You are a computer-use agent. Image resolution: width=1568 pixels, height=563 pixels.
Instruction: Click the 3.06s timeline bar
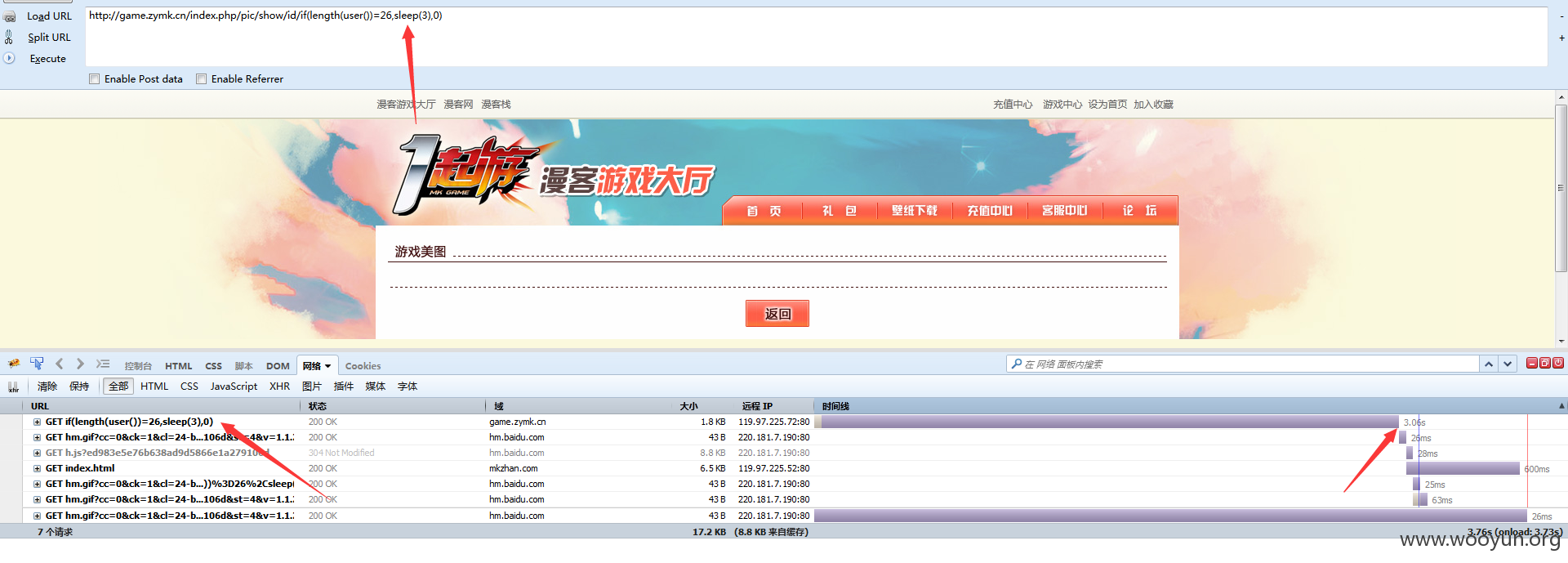pos(1109,422)
